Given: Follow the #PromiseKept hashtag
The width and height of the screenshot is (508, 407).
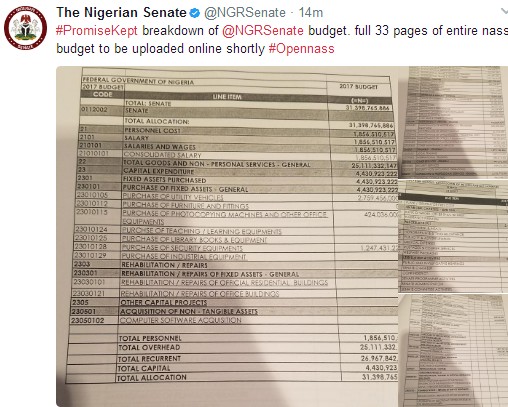Looking at the screenshot, I should click(x=97, y=31).
